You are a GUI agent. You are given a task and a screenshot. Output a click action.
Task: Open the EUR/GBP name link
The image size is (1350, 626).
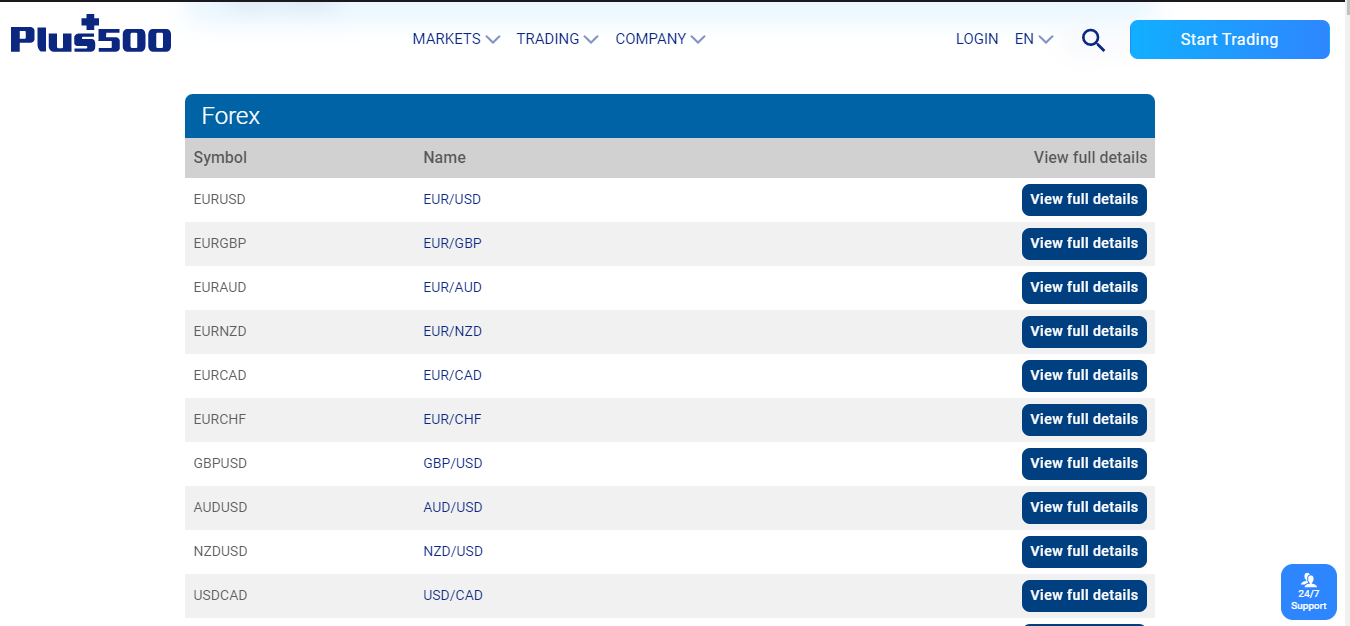click(x=453, y=243)
